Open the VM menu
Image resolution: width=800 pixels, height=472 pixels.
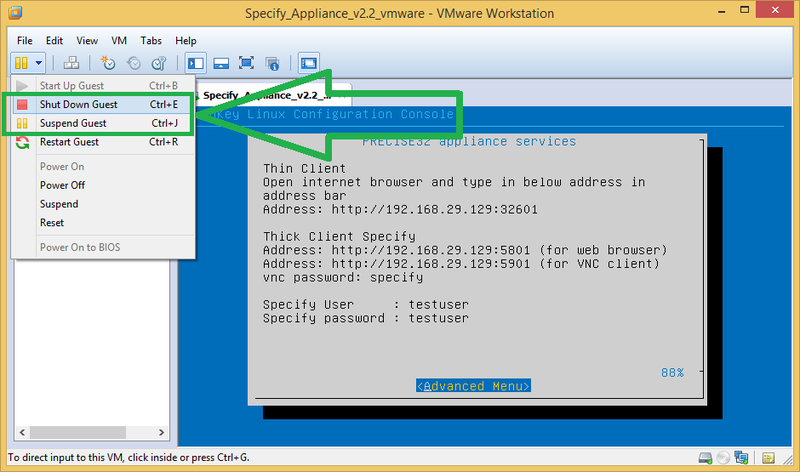click(x=119, y=40)
